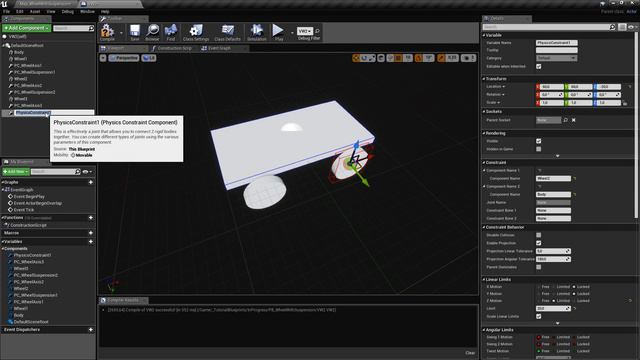Set Swing 1 Motion to Limited

point(554,338)
